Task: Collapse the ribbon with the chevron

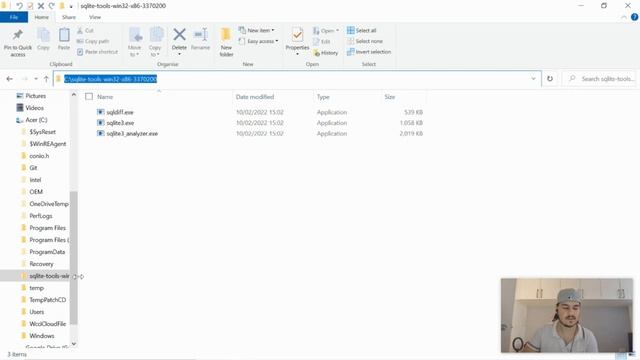Action: pyautogui.click(x=624, y=17)
